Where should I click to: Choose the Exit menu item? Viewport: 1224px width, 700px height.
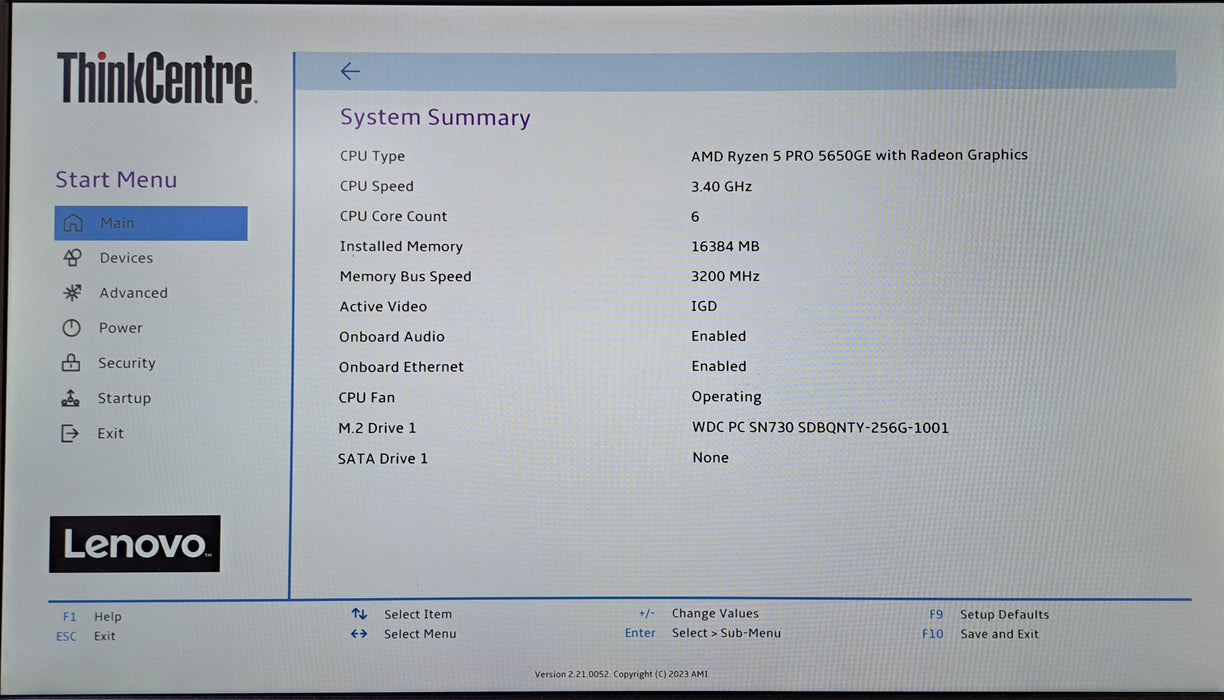click(110, 433)
